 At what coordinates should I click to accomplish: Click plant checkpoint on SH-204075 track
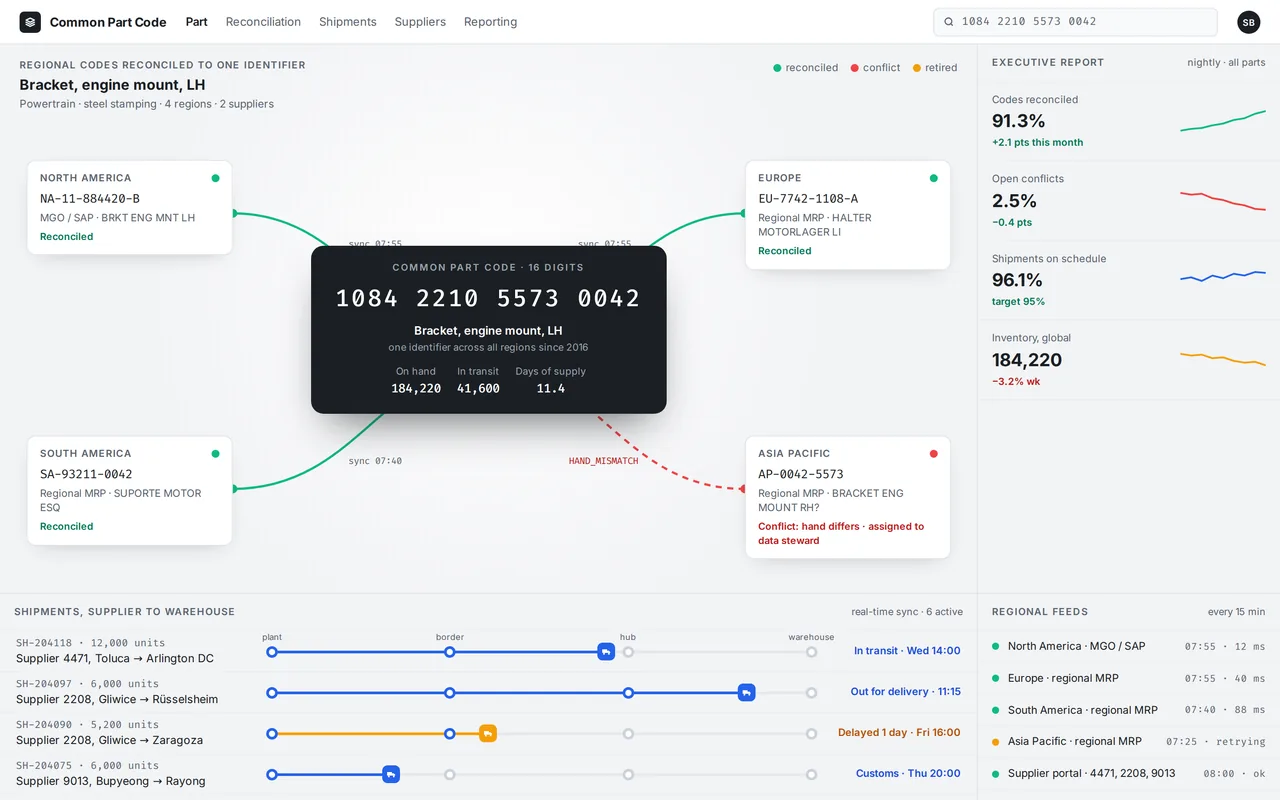pyautogui.click(x=272, y=774)
